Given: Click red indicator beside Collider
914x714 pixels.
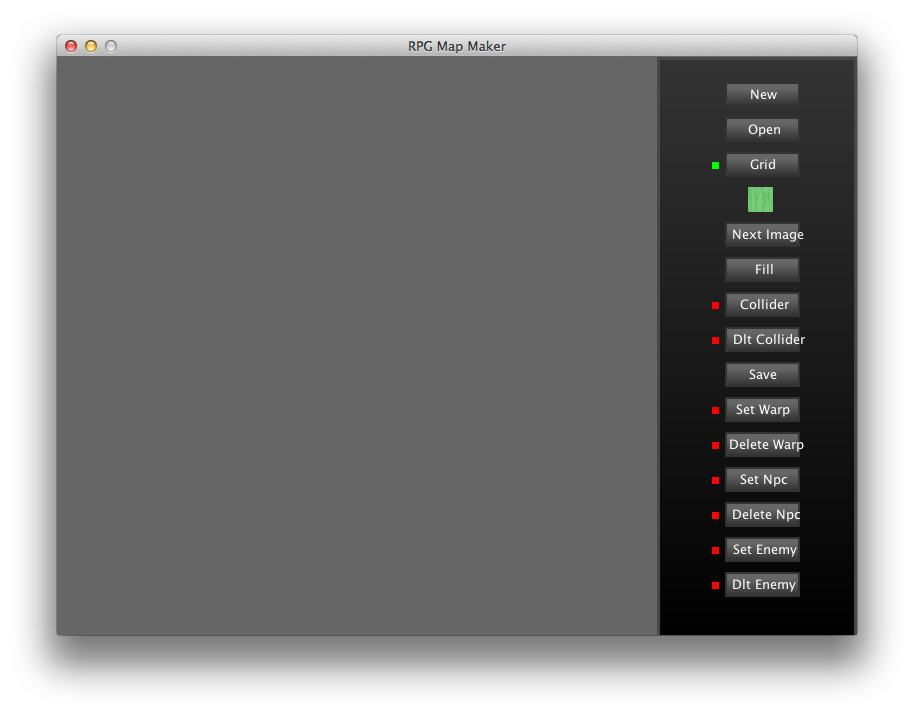Looking at the screenshot, I should pyautogui.click(x=715, y=305).
